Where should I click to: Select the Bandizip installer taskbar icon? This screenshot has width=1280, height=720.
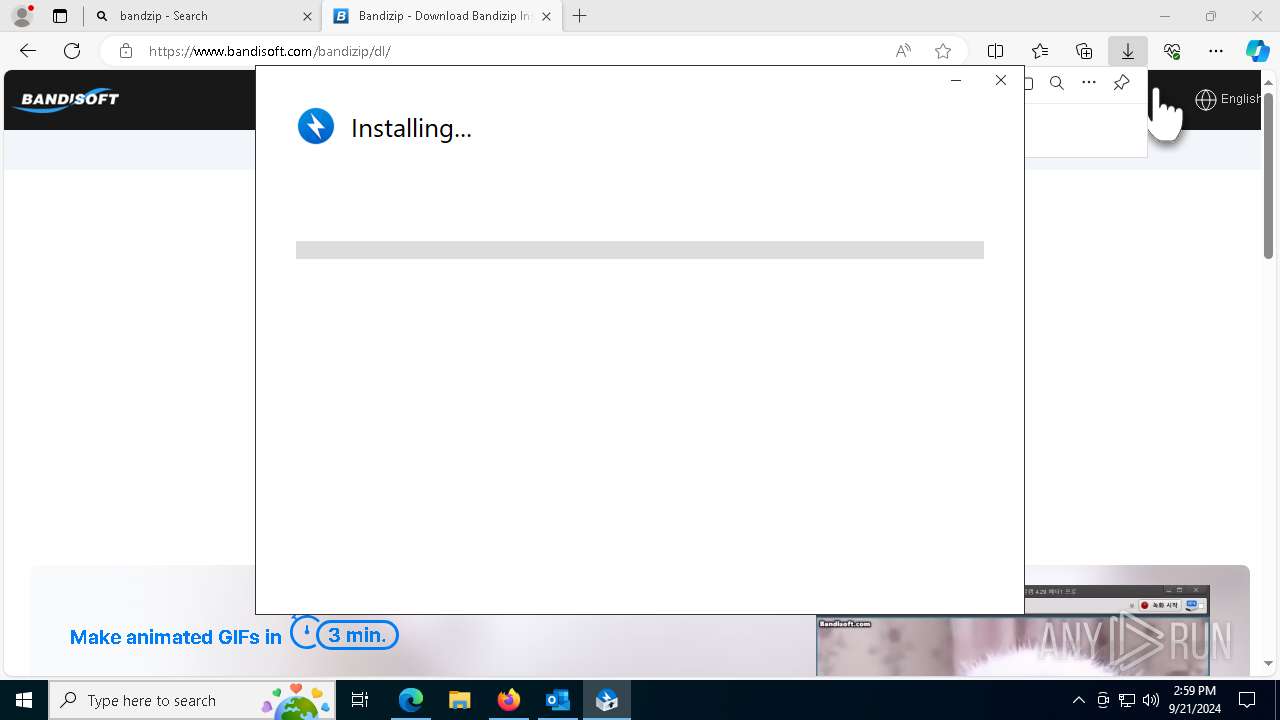pyautogui.click(x=606, y=700)
